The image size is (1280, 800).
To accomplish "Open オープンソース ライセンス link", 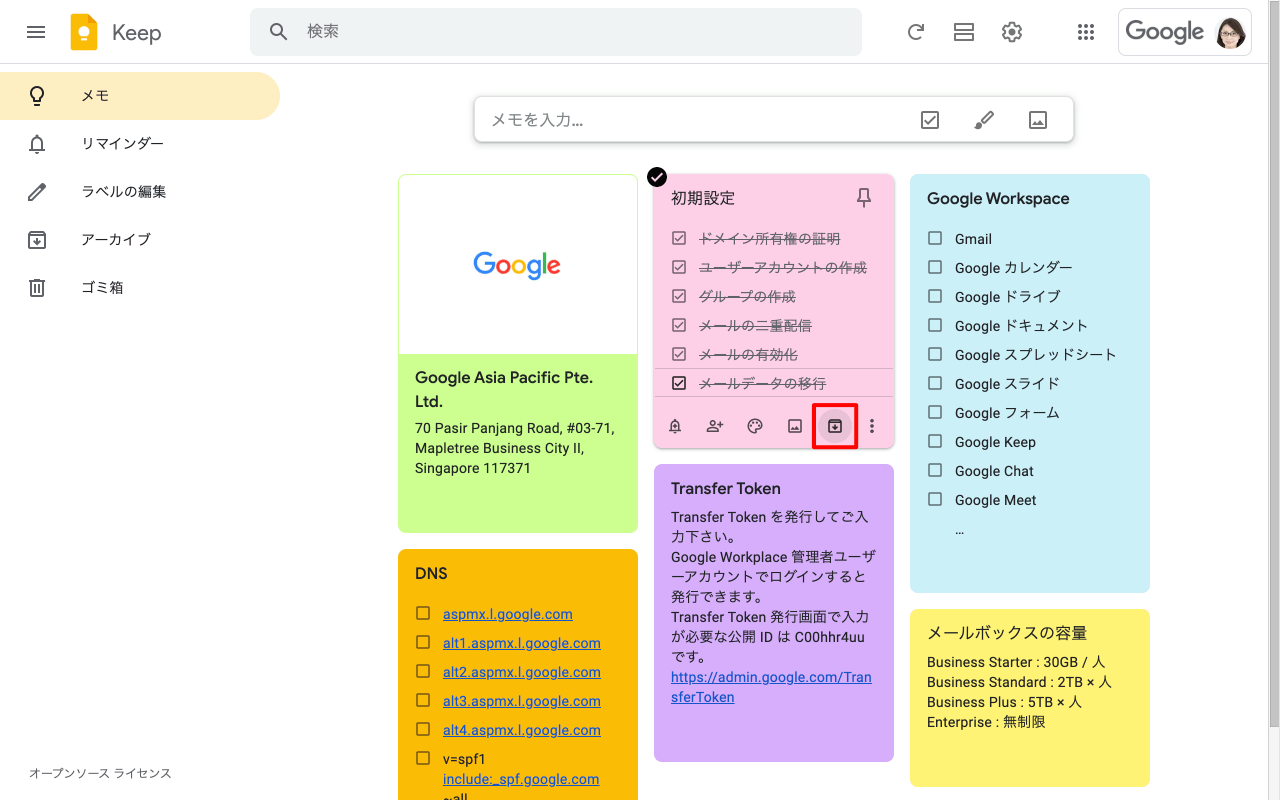I will (100, 773).
